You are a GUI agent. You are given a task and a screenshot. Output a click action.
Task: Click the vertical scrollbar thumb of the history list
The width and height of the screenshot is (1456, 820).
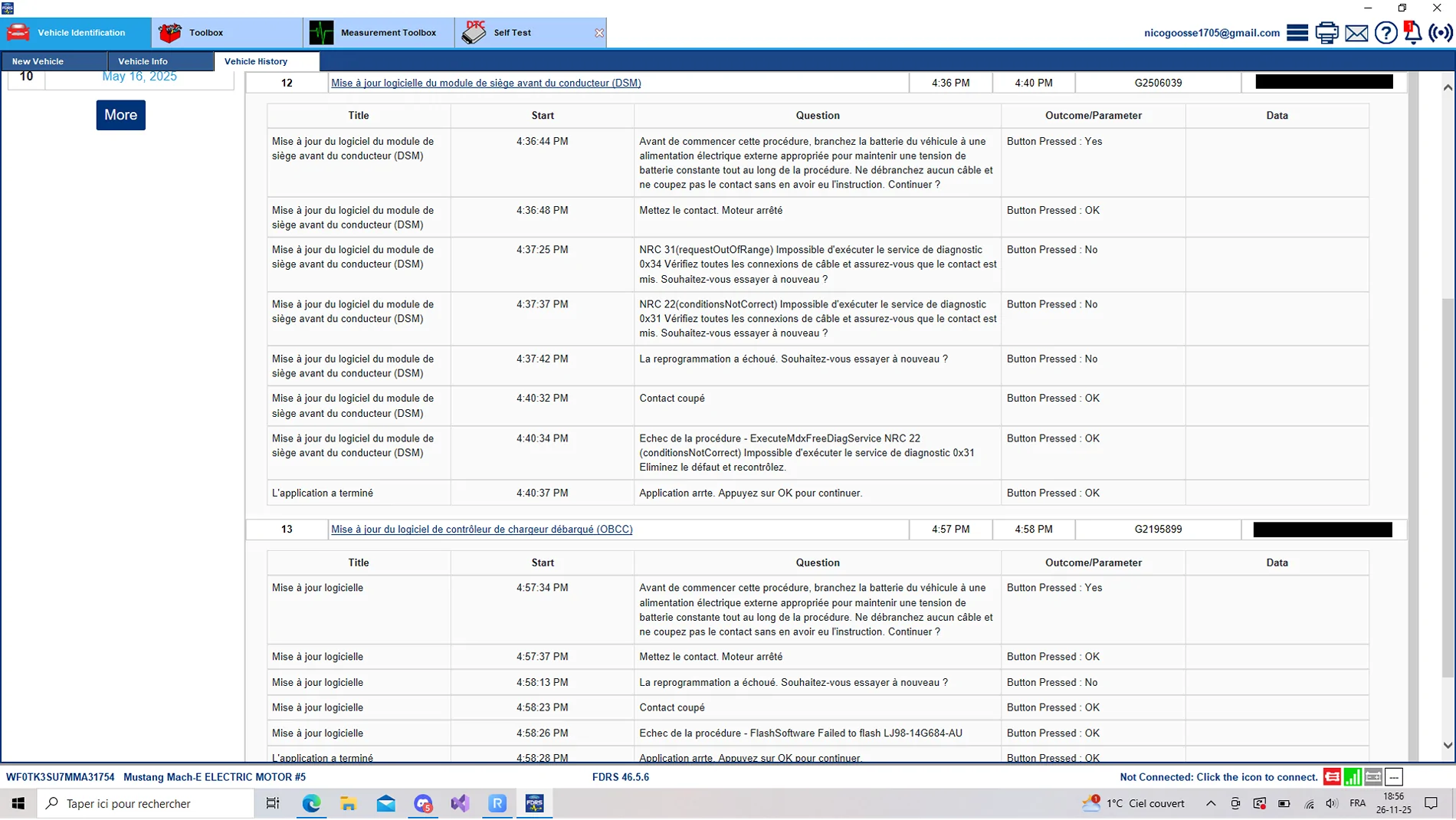pos(1448,488)
